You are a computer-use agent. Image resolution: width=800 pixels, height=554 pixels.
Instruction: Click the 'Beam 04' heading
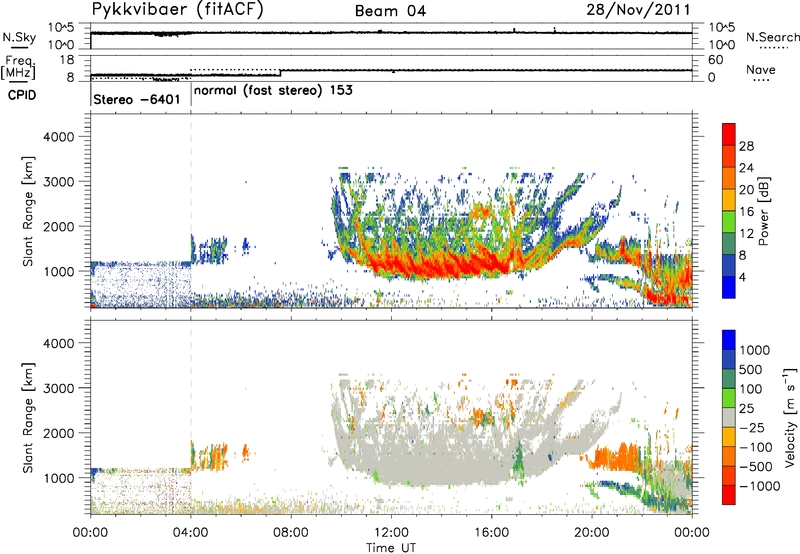(x=390, y=11)
